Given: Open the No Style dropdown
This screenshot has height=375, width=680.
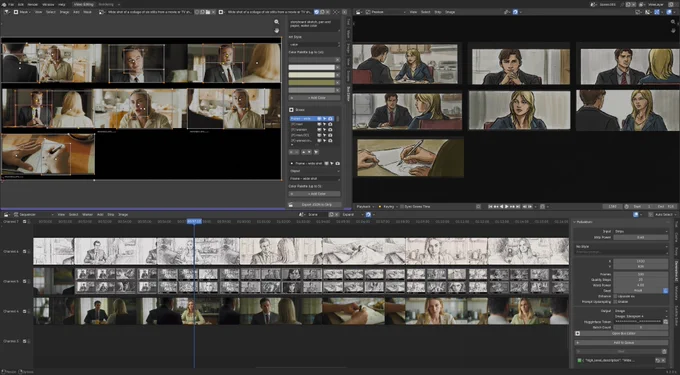Looking at the screenshot, I should [x=621, y=246].
